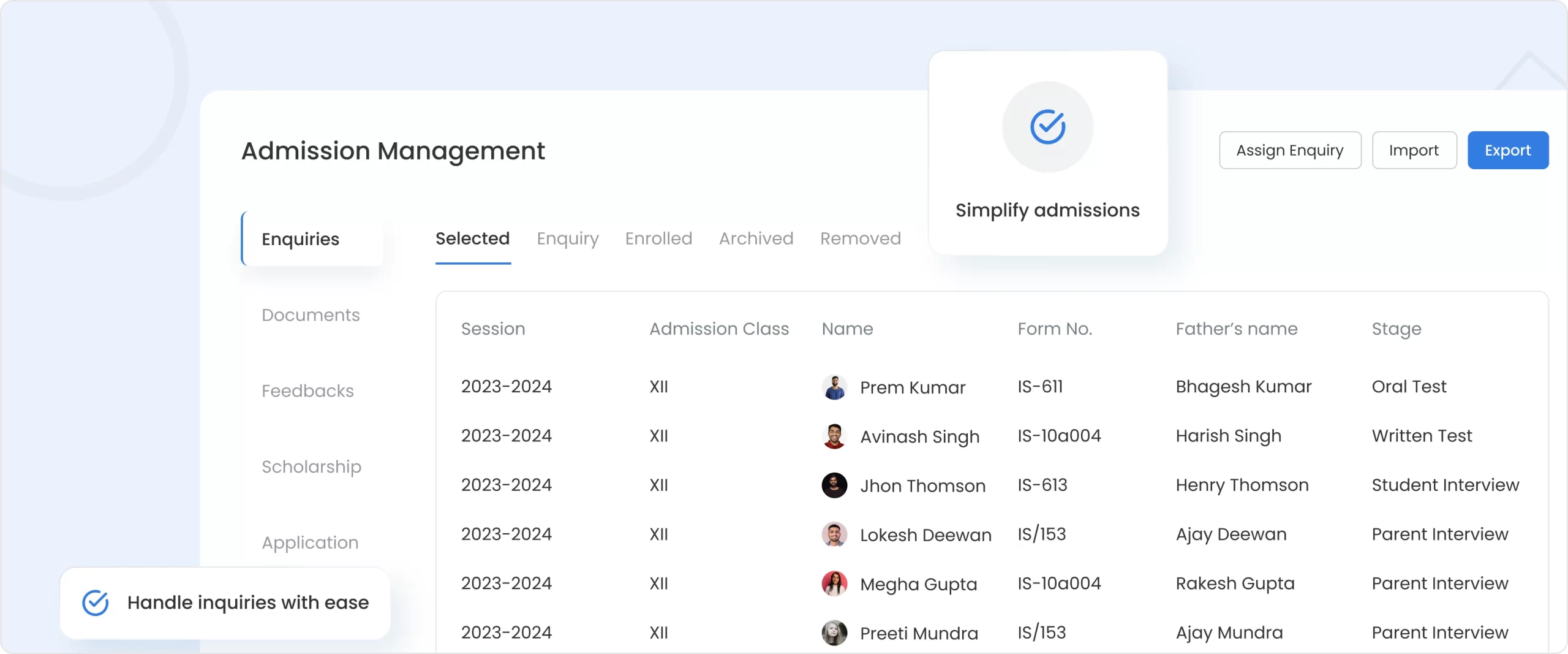Click the Import button
This screenshot has height=654, width=1568.
[1414, 150]
